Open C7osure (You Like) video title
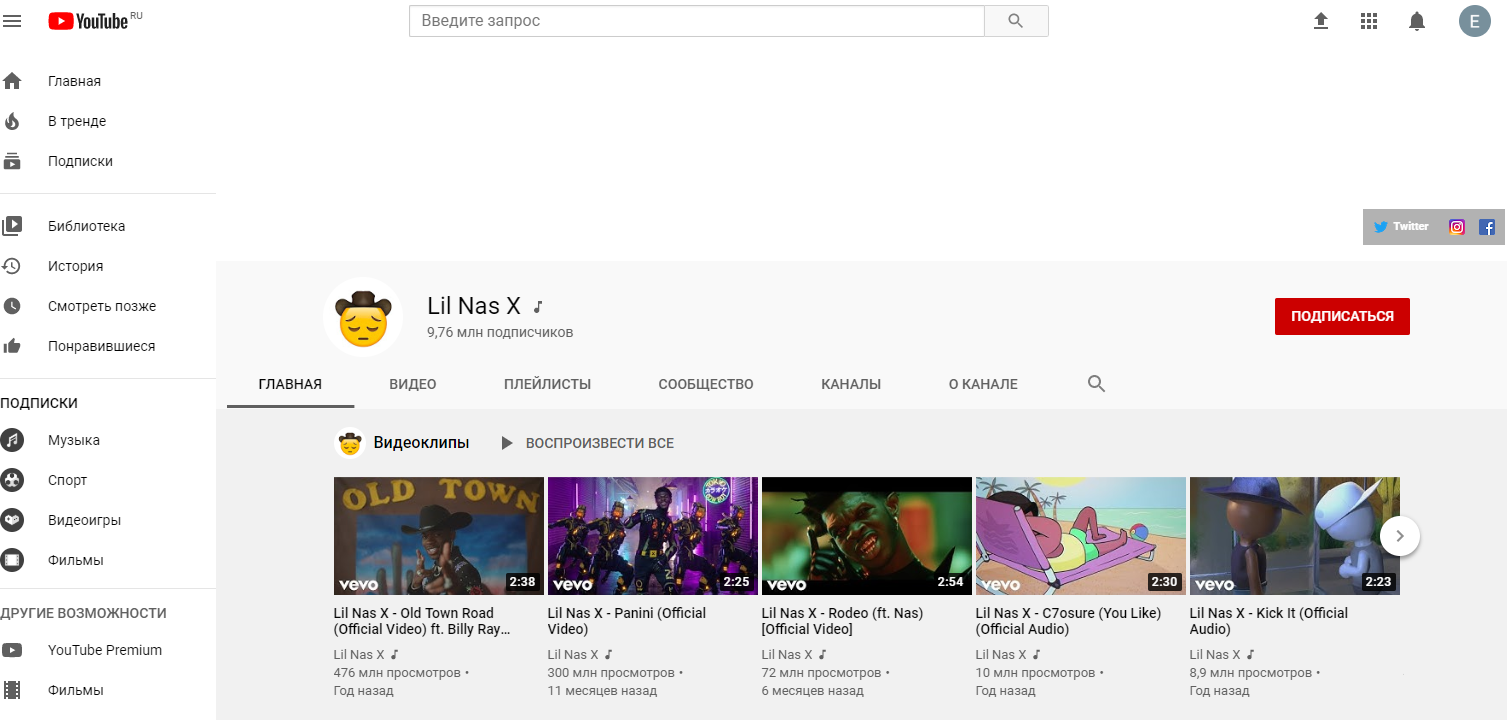Image resolution: width=1507 pixels, height=720 pixels. pyautogui.click(x=1067, y=621)
